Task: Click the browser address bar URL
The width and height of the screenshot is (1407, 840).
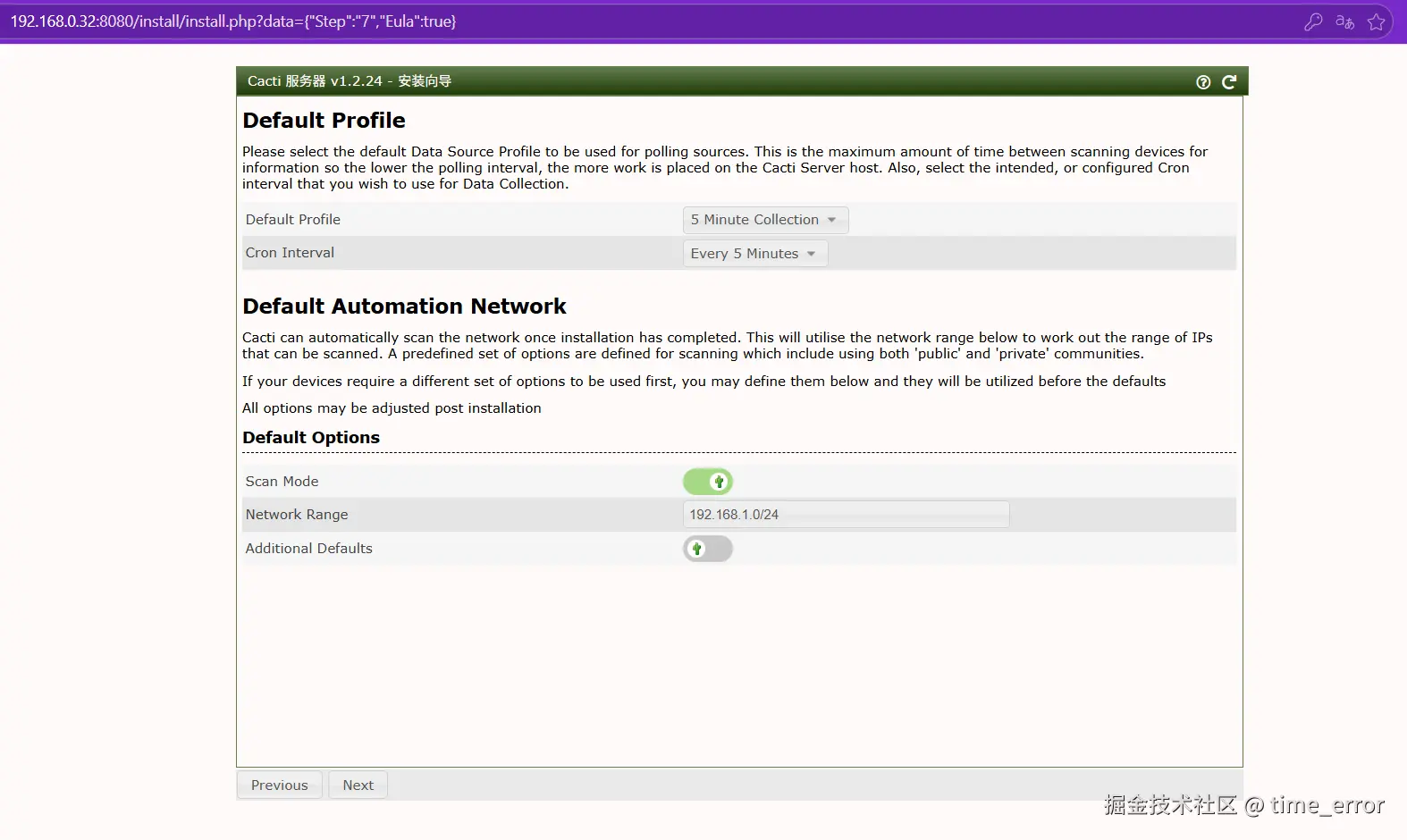Action: pos(233,21)
